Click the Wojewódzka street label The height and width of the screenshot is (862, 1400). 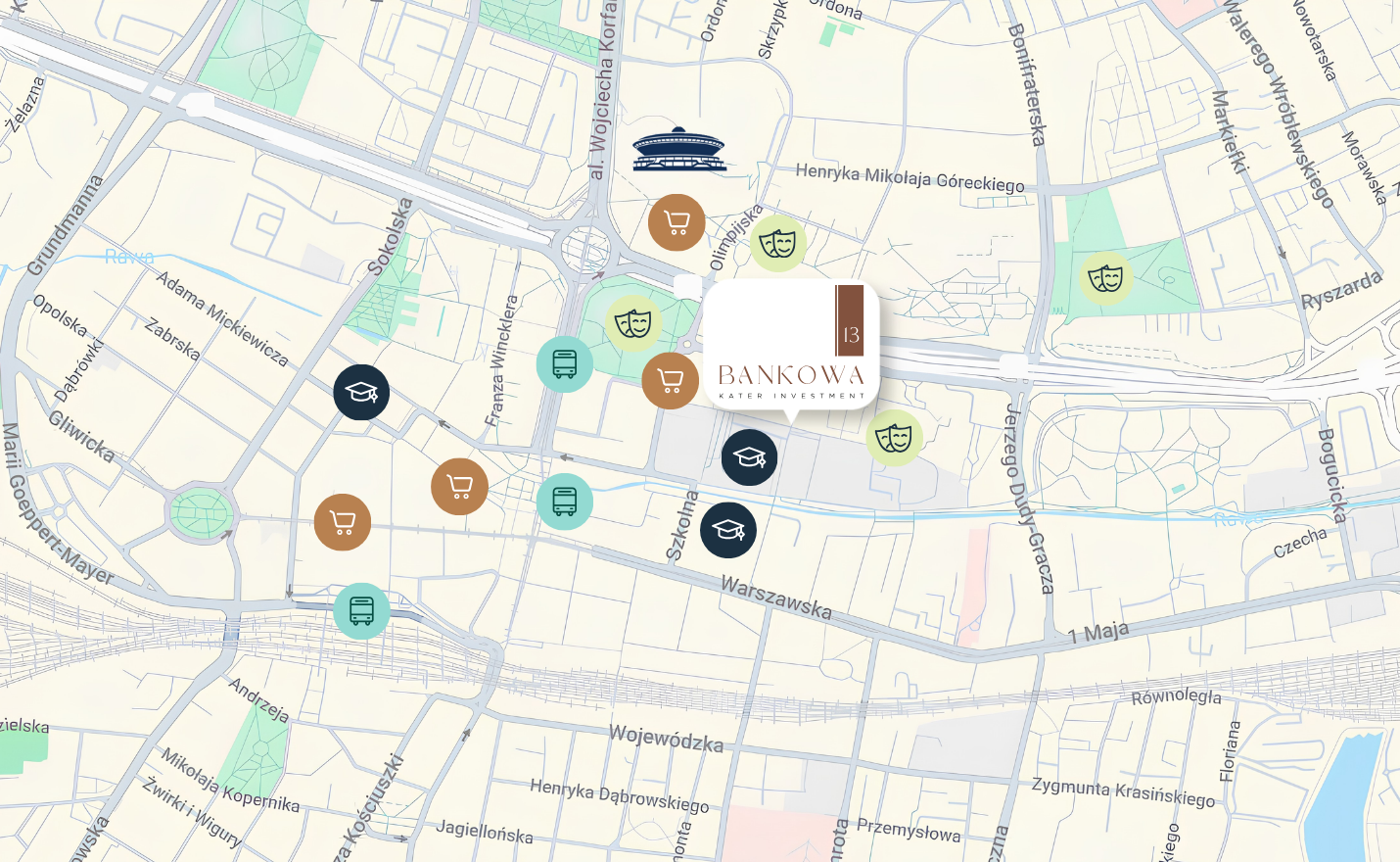click(x=667, y=739)
